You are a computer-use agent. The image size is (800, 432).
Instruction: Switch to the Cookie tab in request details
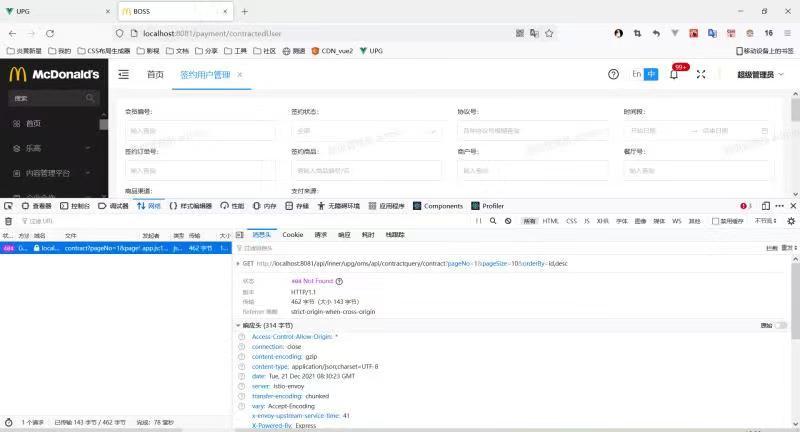pos(293,235)
